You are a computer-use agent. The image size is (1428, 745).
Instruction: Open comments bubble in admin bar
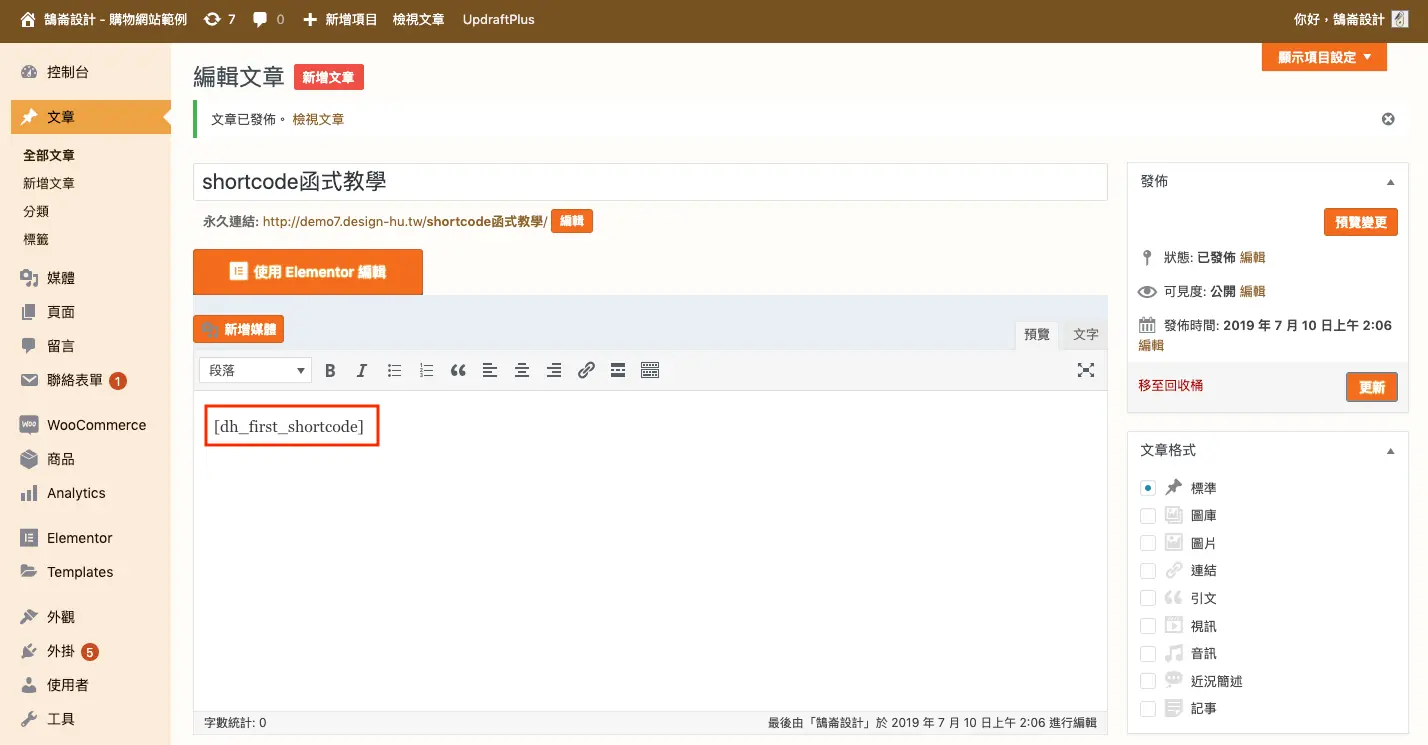point(268,19)
